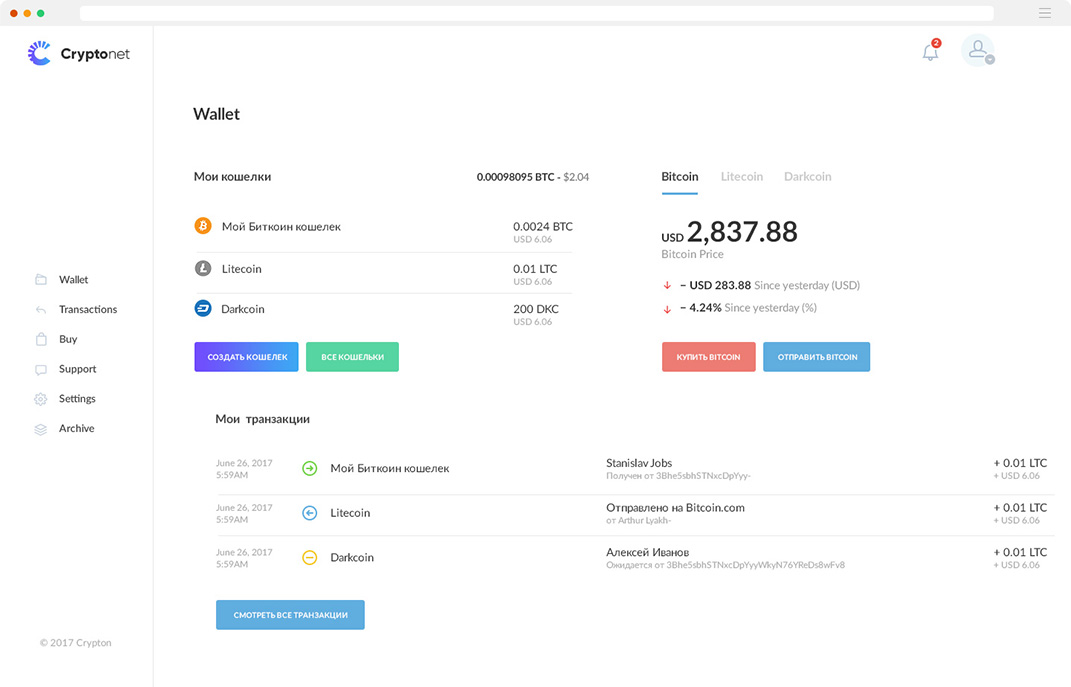Click the Darkcoin coin icon in wallet list
Image resolution: width=1071 pixels, height=687 pixels.
[202, 308]
